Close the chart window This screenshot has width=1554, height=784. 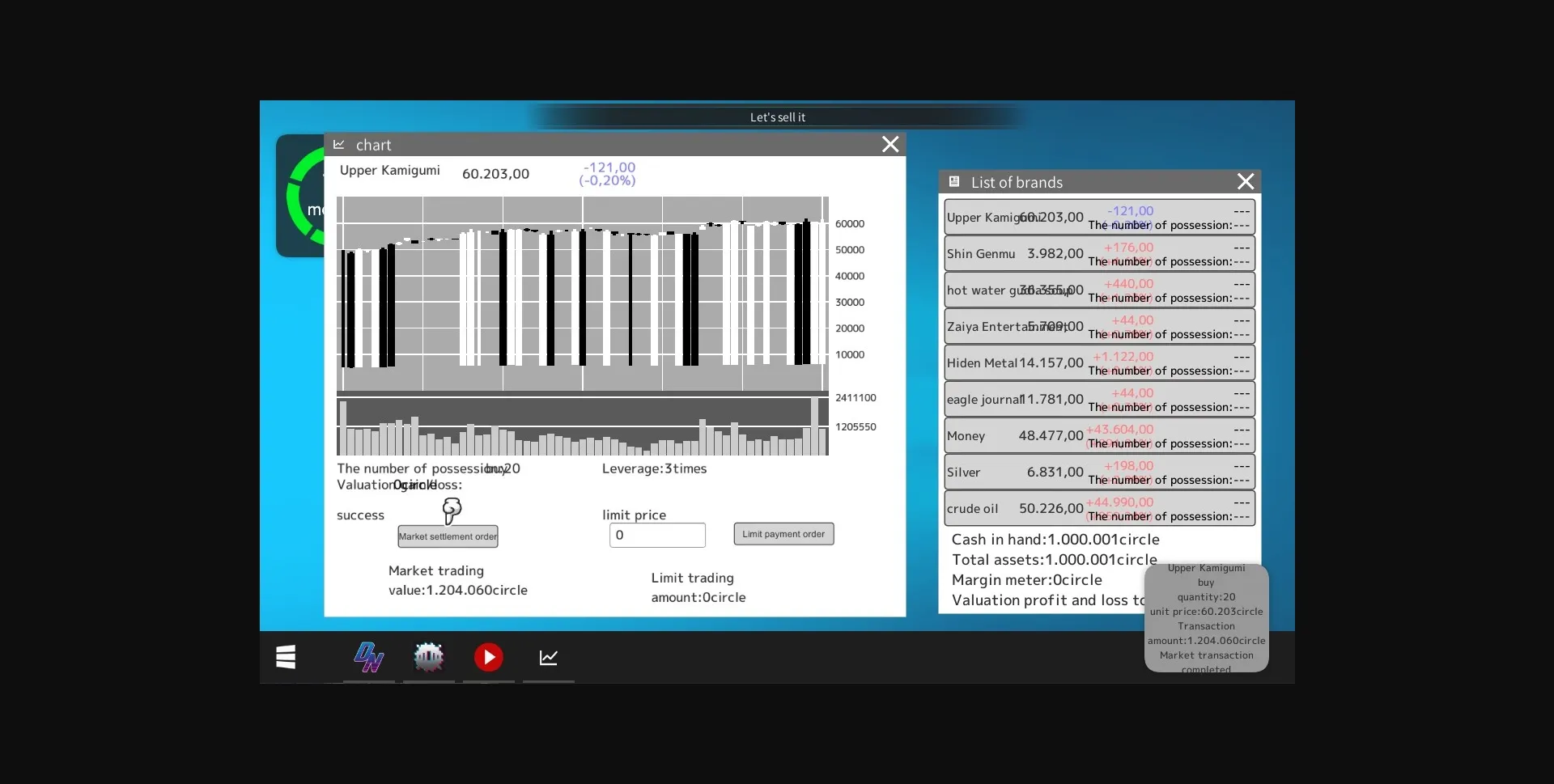890,145
